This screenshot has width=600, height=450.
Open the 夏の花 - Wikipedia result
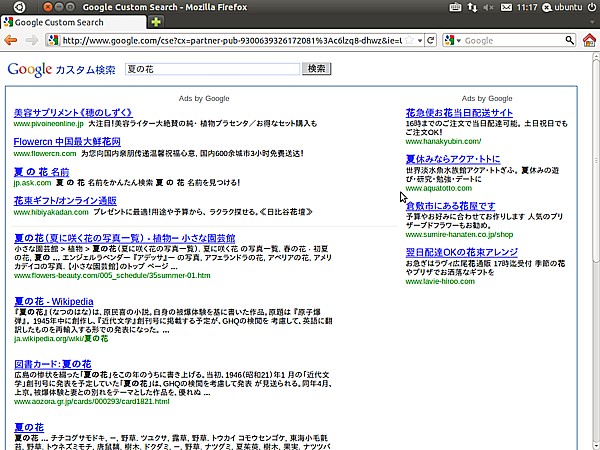tap(54, 302)
